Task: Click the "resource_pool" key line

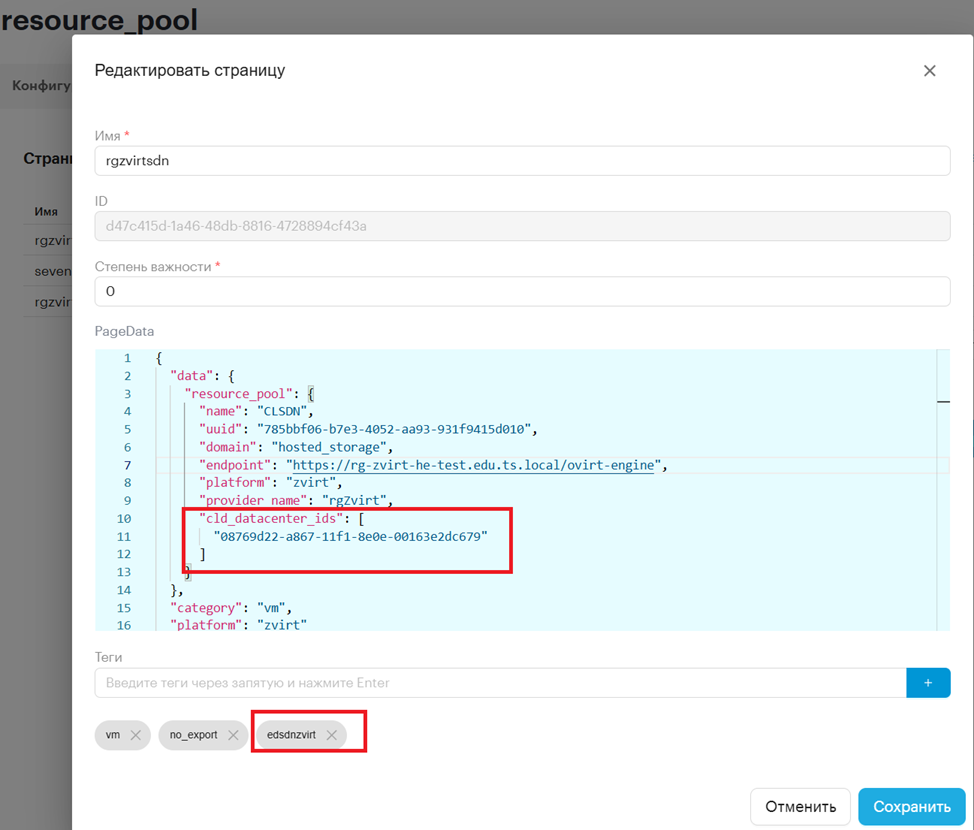Action: (x=250, y=394)
